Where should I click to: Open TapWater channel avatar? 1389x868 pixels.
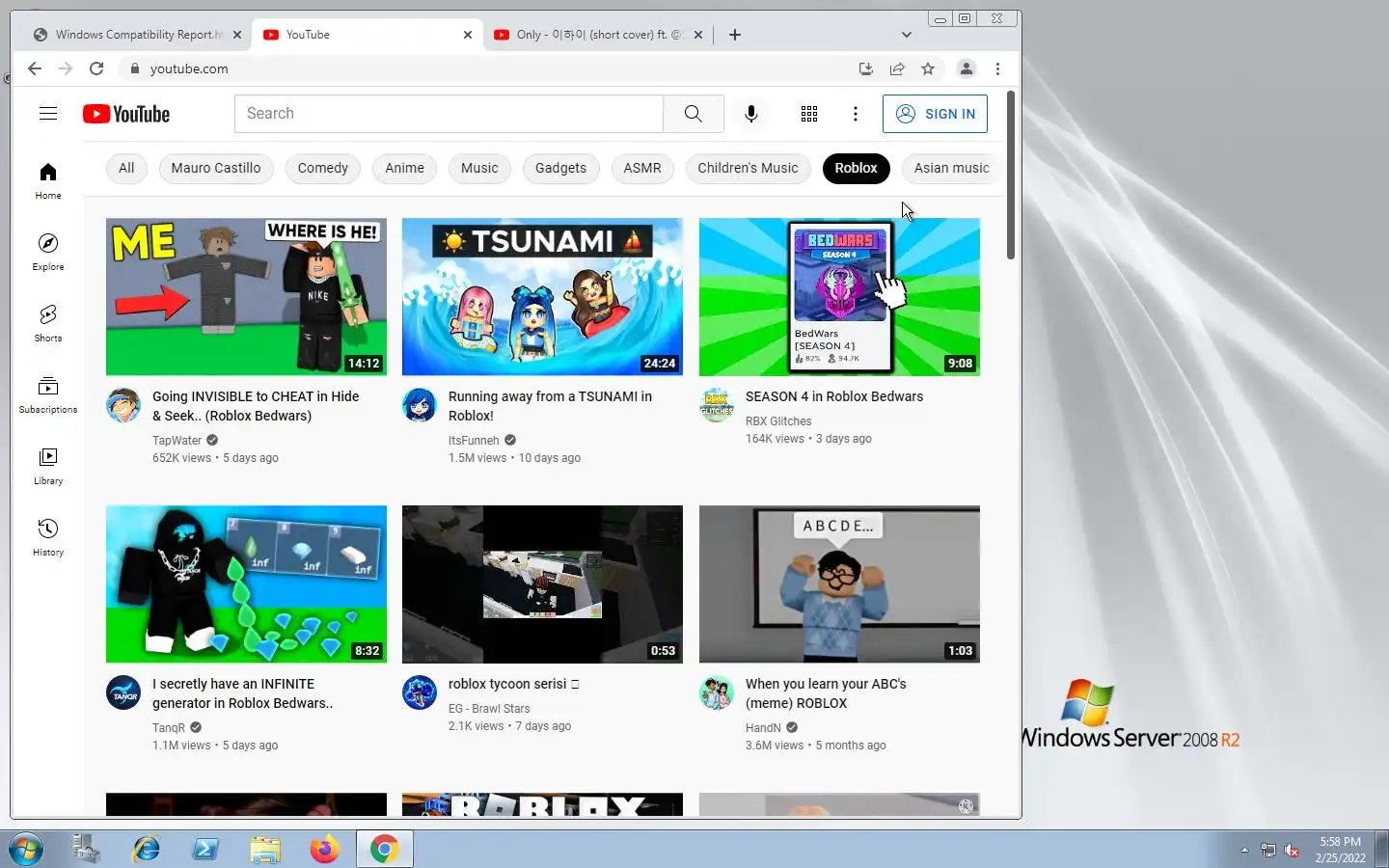tap(123, 405)
